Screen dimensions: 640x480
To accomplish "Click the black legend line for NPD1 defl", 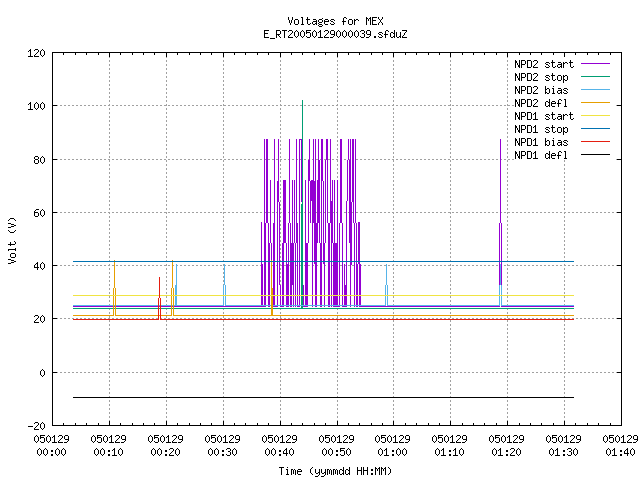I will click(x=595, y=155).
